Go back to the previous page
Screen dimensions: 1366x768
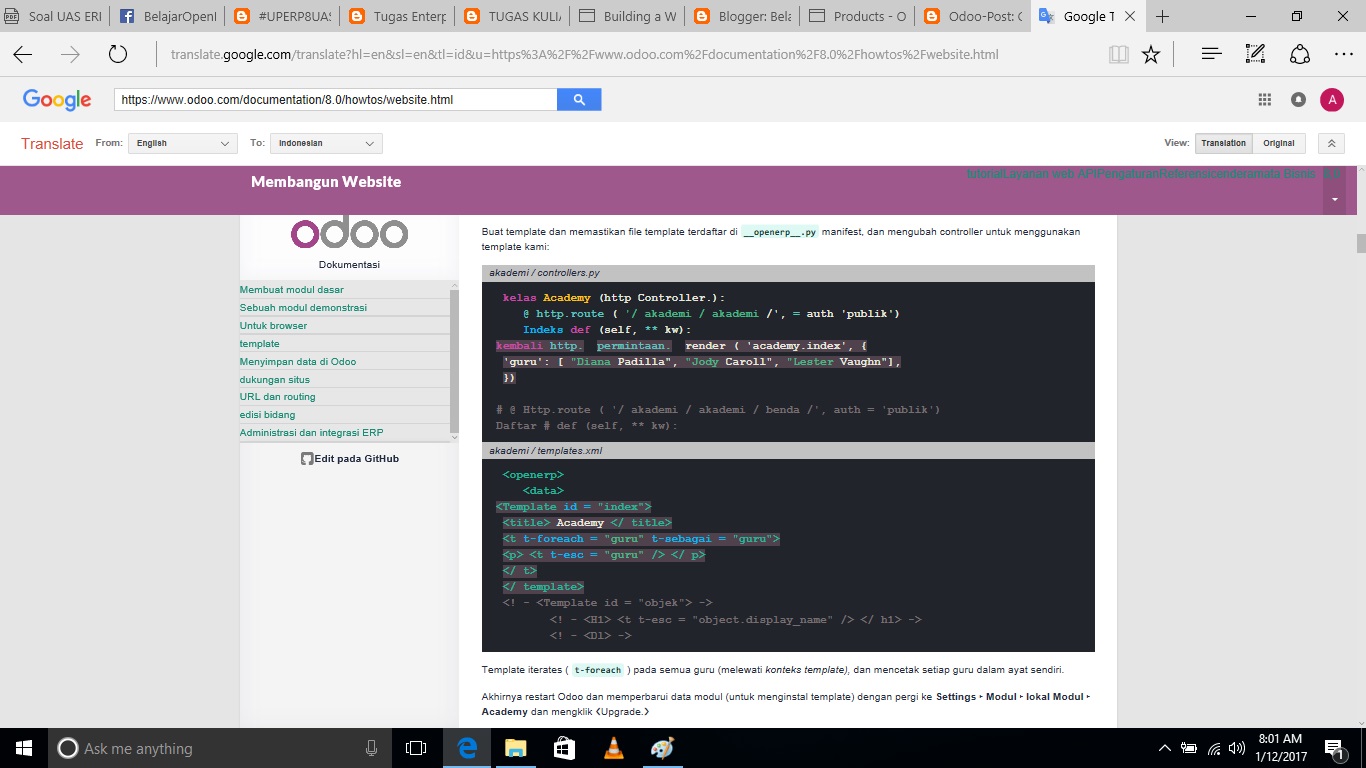[x=22, y=55]
